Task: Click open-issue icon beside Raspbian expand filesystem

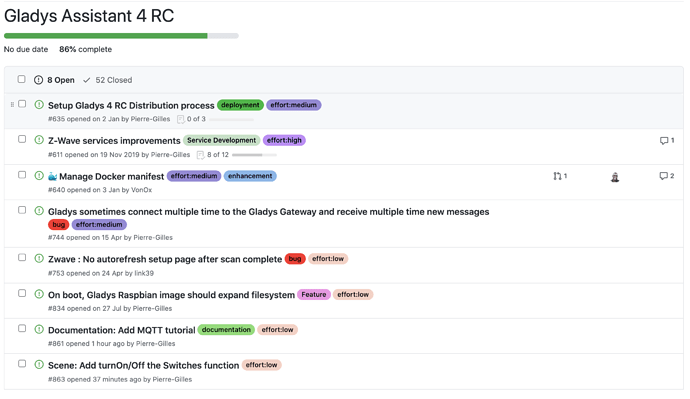Action: pos(39,294)
